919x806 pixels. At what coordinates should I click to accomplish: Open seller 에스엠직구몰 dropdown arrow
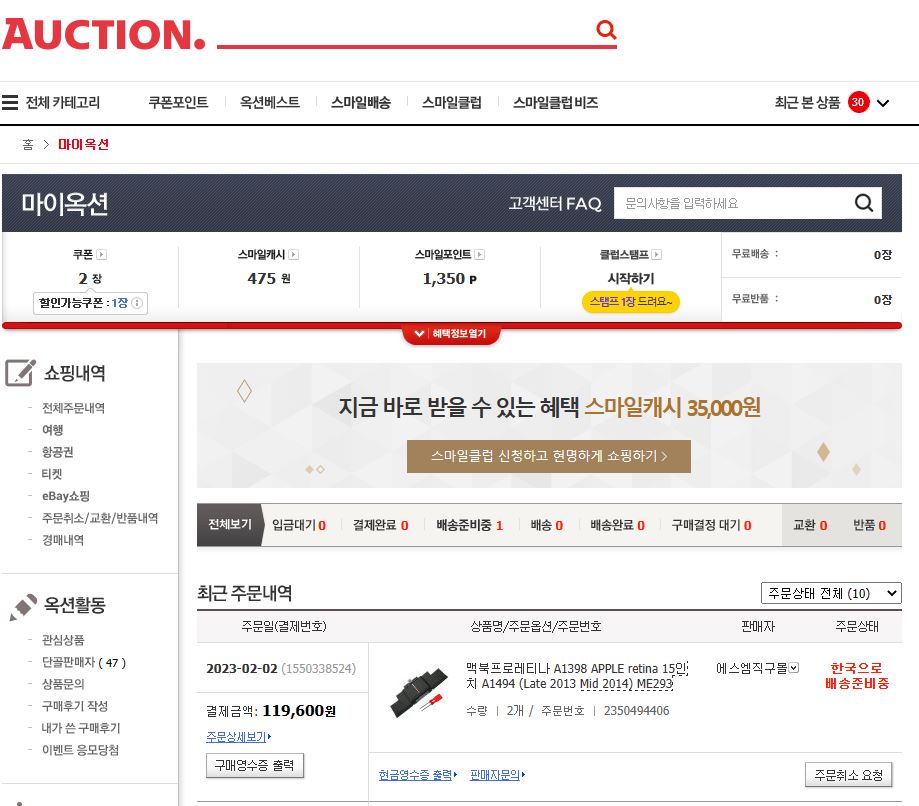[795, 667]
